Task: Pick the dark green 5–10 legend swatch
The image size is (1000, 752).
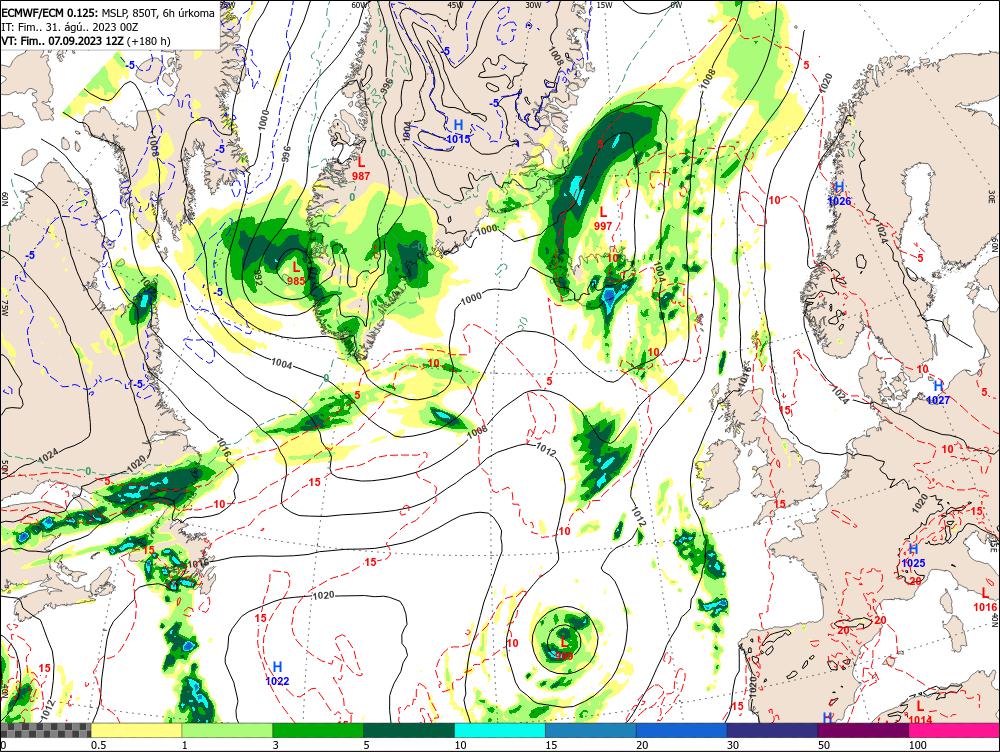Action: point(409,730)
